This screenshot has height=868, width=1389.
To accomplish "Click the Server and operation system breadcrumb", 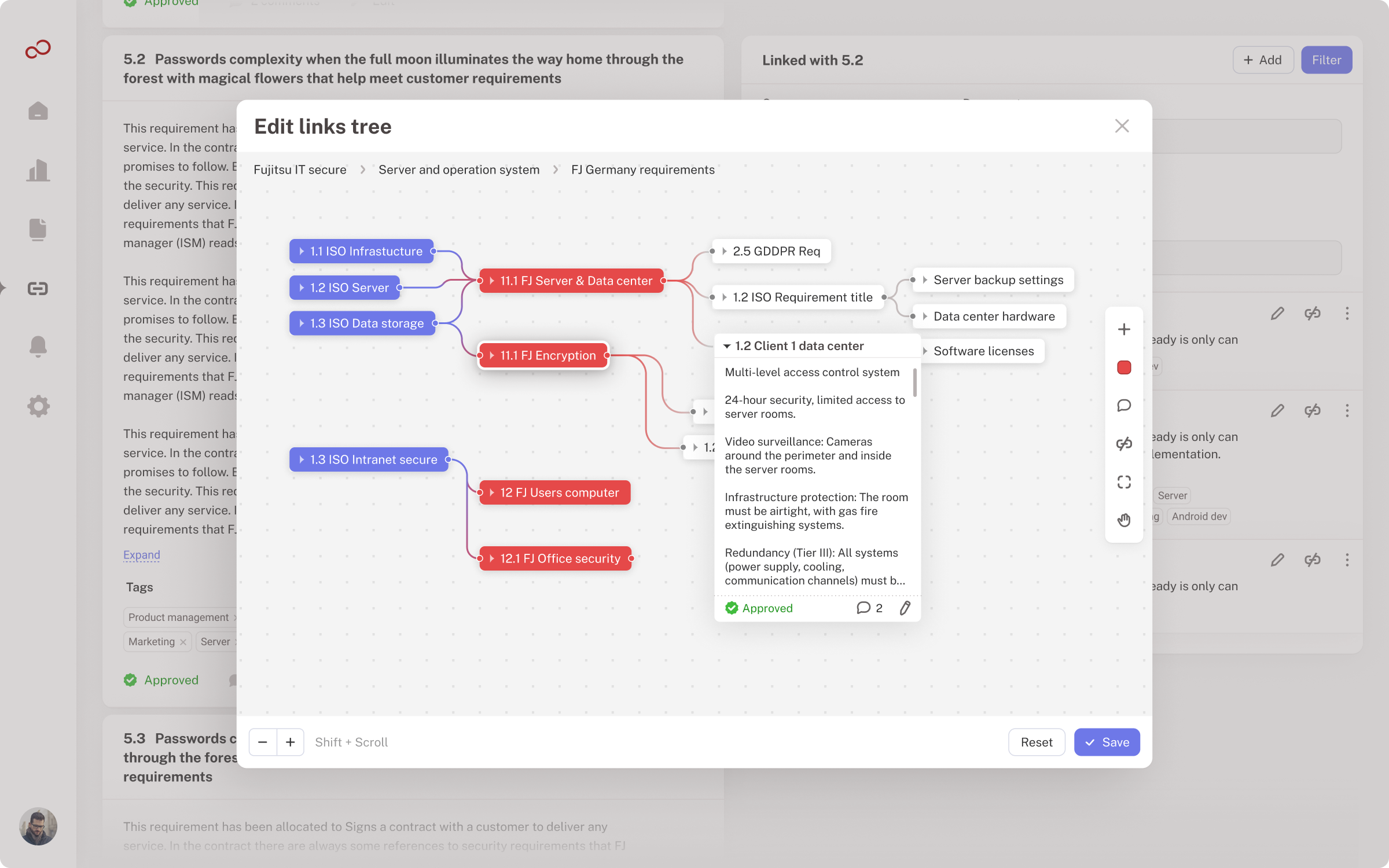I will coord(458,170).
